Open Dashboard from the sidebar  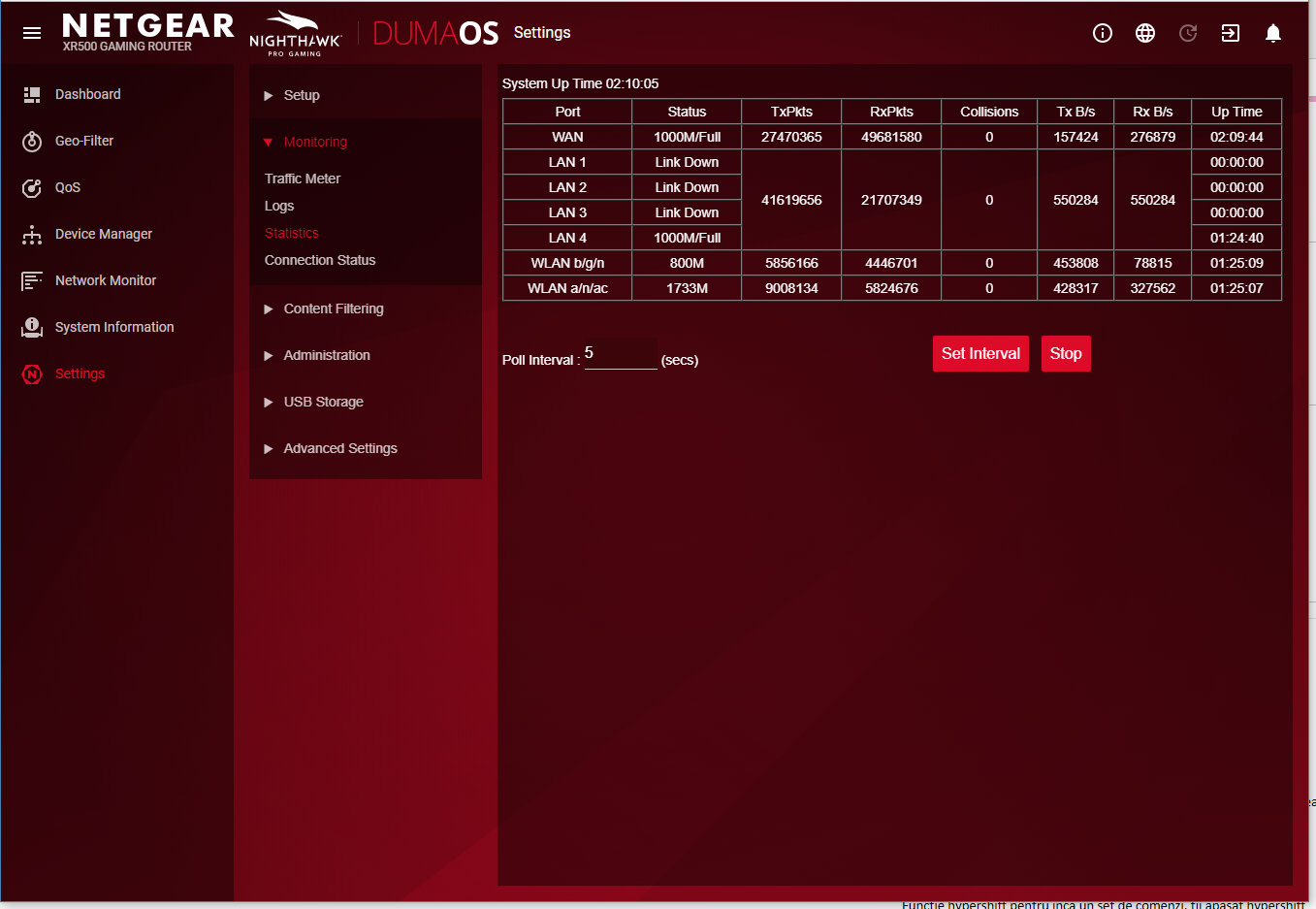[88, 94]
